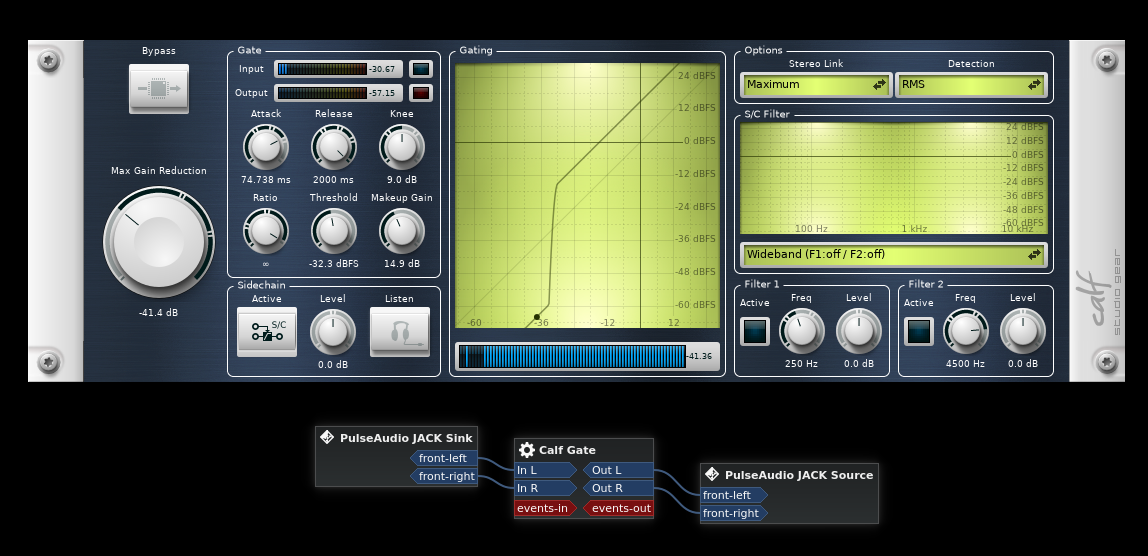
Task: Click the 2000 ms release value
Action: coord(333,179)
